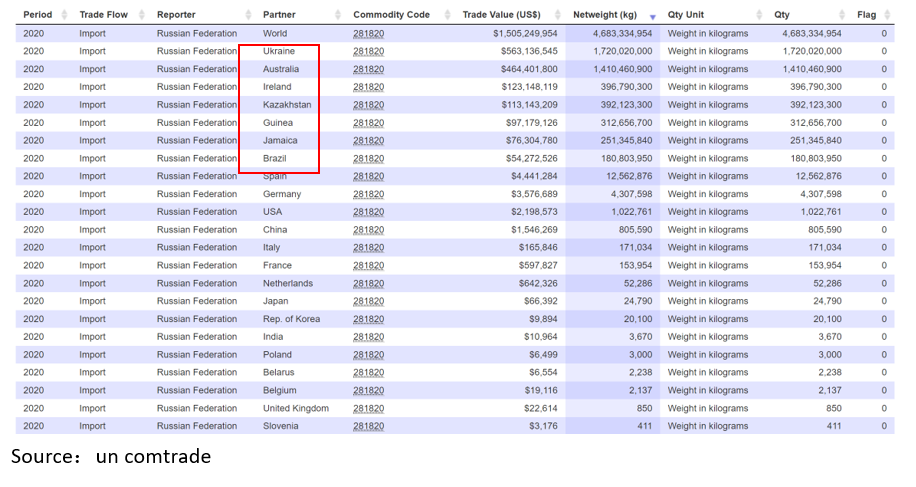The height and width of the screenshot is (487, 916).
Task: Select the Netherlands partner cell
Action: click(x=288, y=283)
